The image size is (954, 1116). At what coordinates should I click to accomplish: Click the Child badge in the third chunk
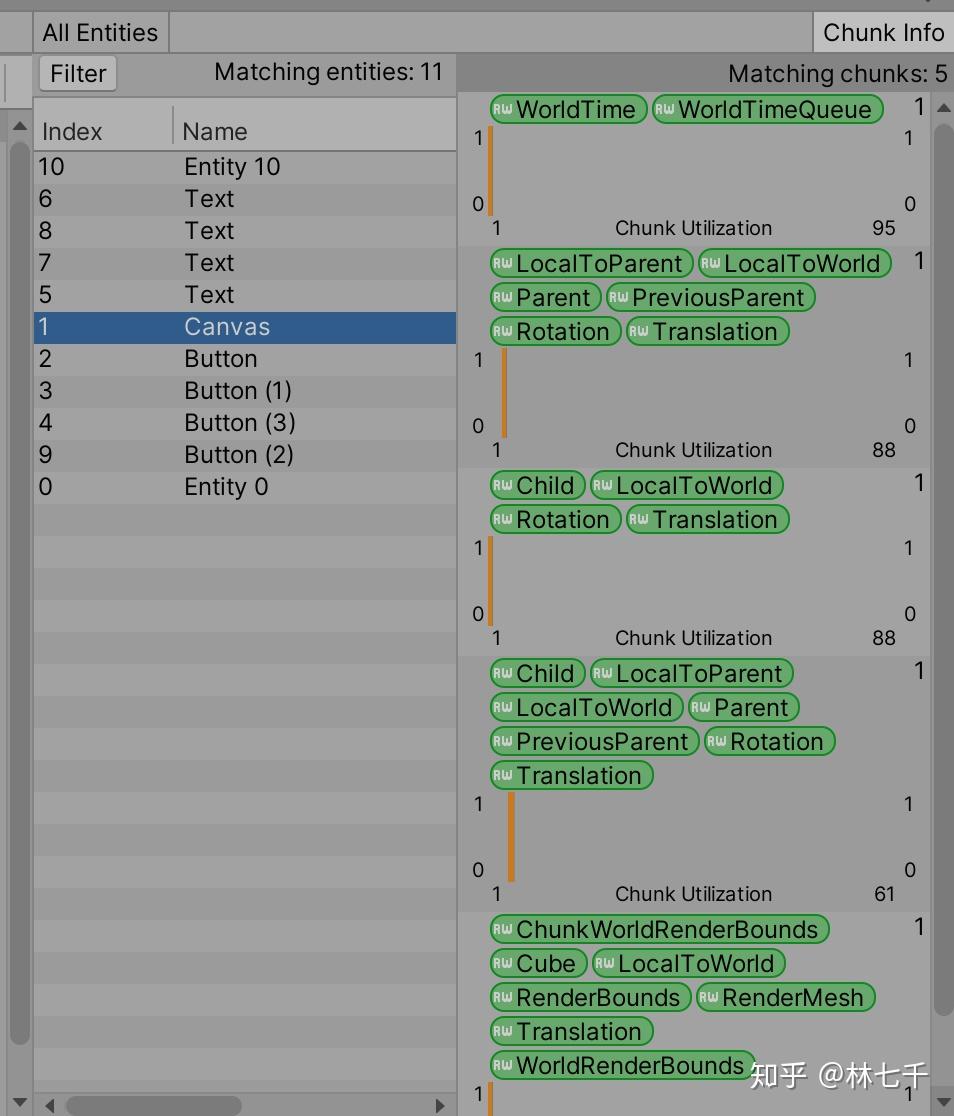537,485
